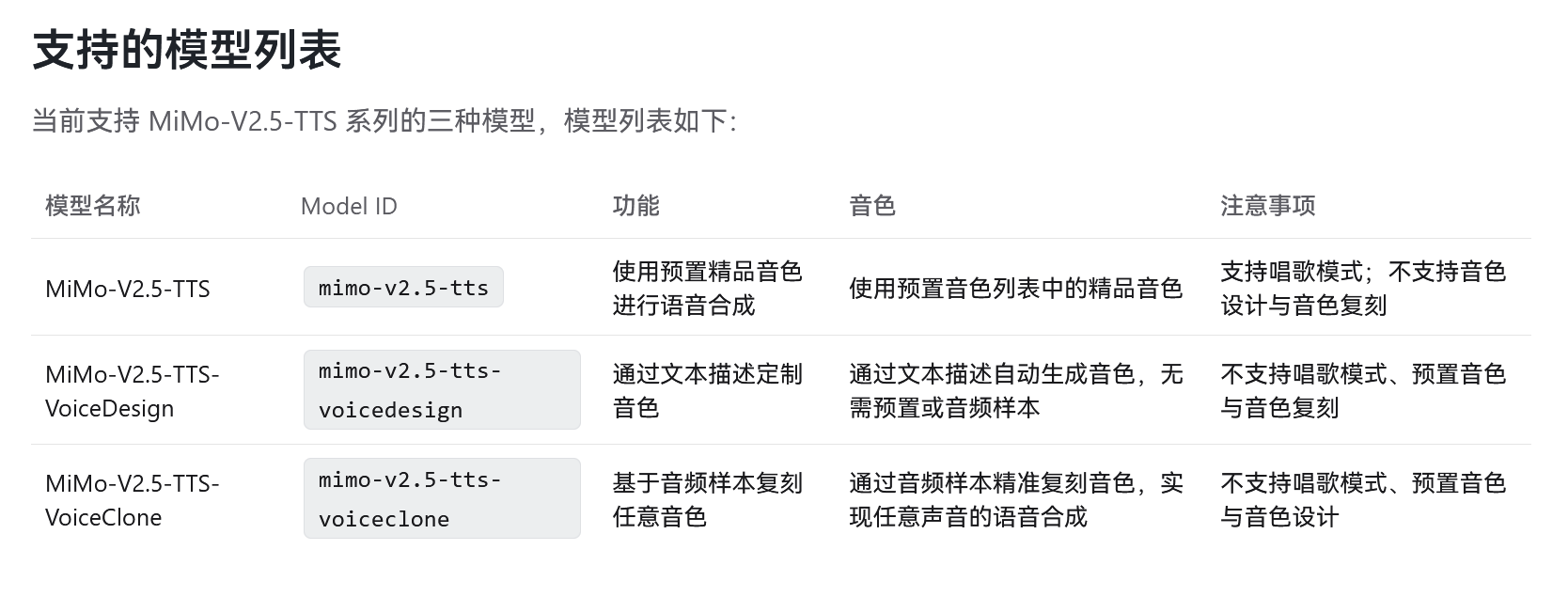Image resolution: width=1568 pixels, height=597 pixels.
Task: Click the note 支持唱歌模式；不支持音色设计与音色复刻
Action: tap(1362, 288)
